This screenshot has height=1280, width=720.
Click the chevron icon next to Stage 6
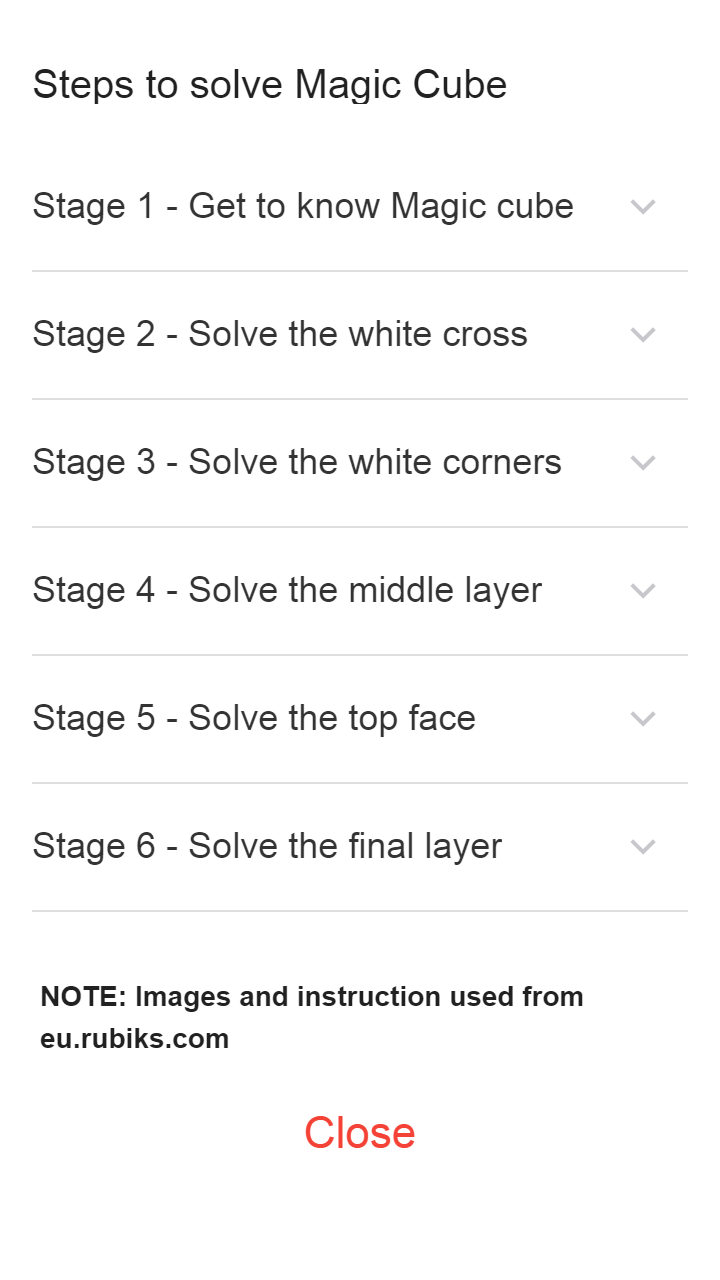pos(643,847)
